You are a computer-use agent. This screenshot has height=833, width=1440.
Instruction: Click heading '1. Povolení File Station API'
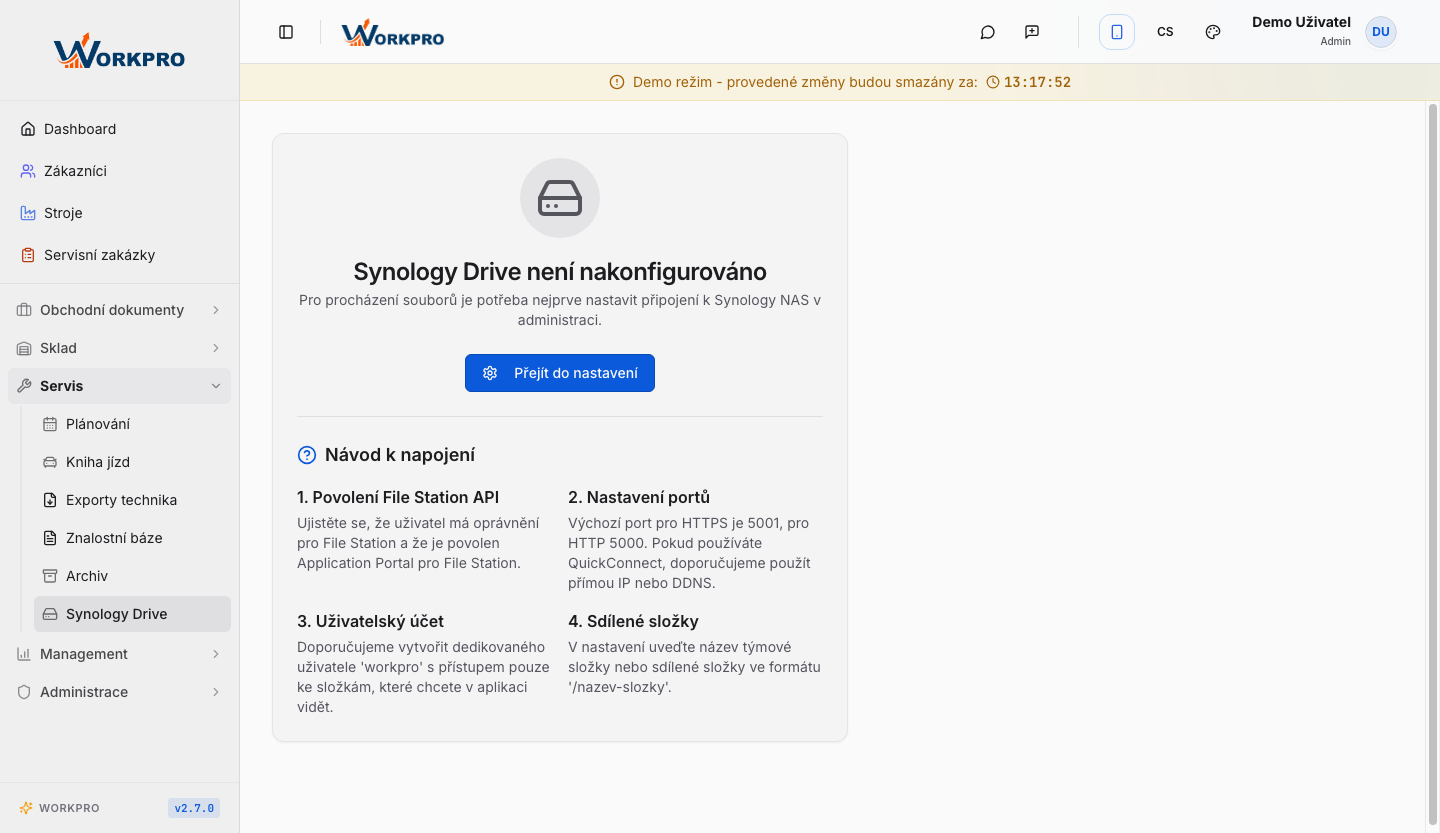pyautogui.click(x=398, y=497)
